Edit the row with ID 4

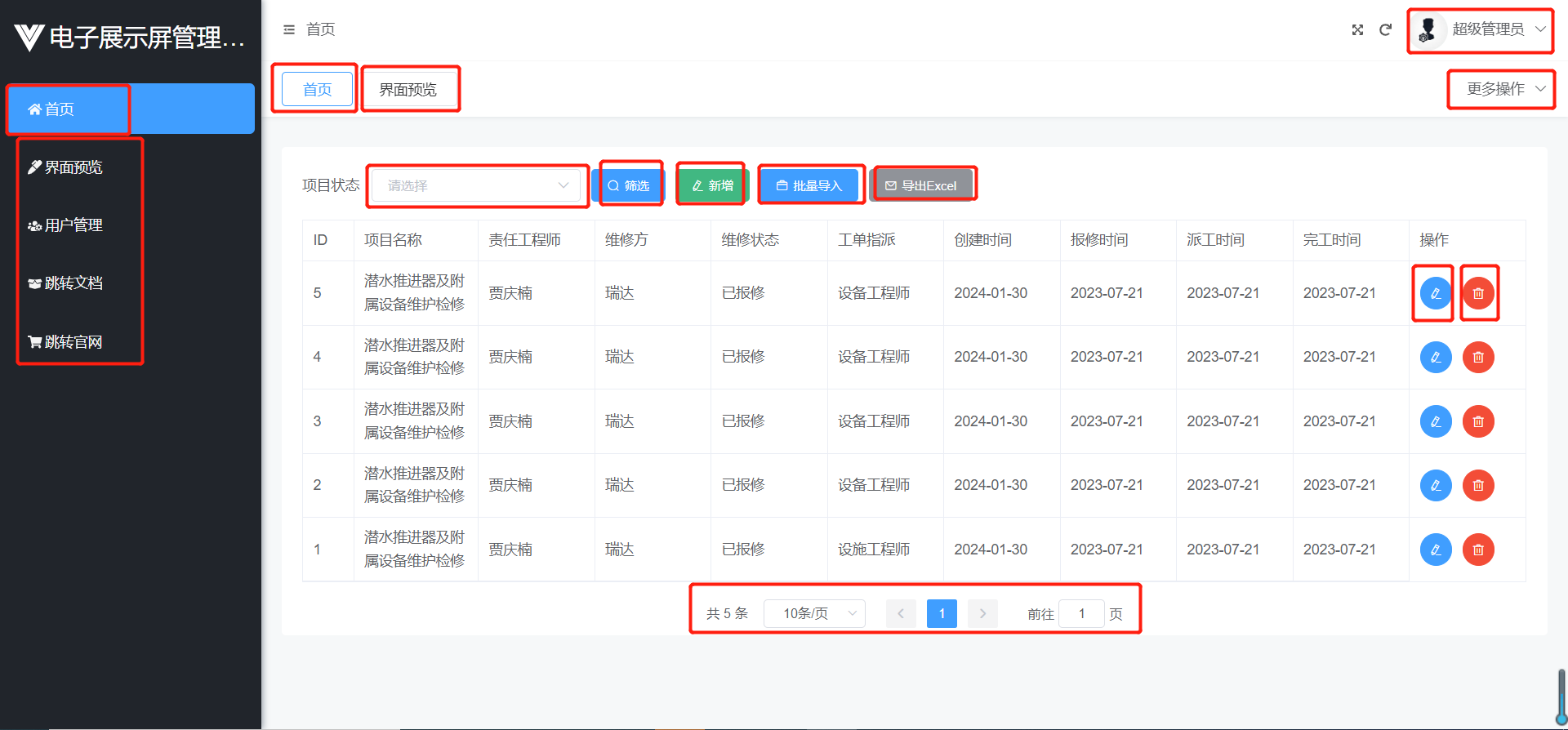coord(1435,358)
